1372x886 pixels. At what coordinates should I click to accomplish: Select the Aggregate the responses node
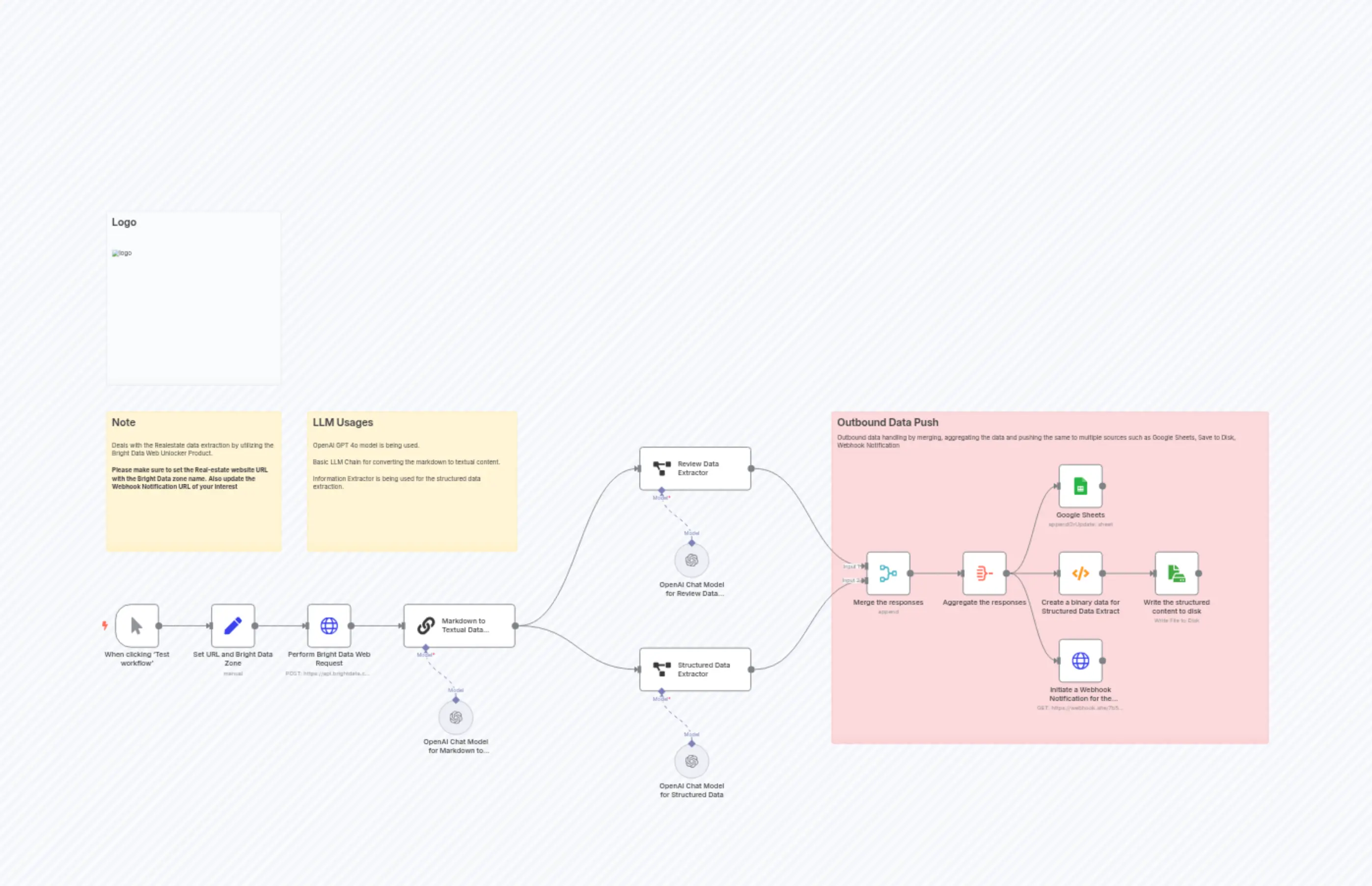point(984,573)
